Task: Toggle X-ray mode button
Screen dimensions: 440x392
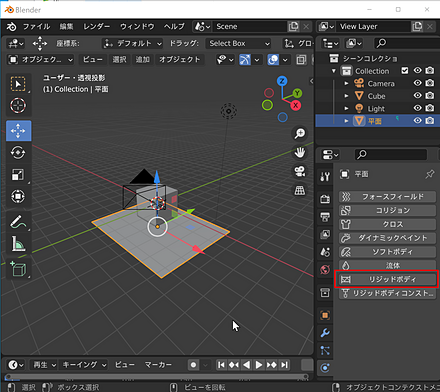Action: click(x=301, y=60)
